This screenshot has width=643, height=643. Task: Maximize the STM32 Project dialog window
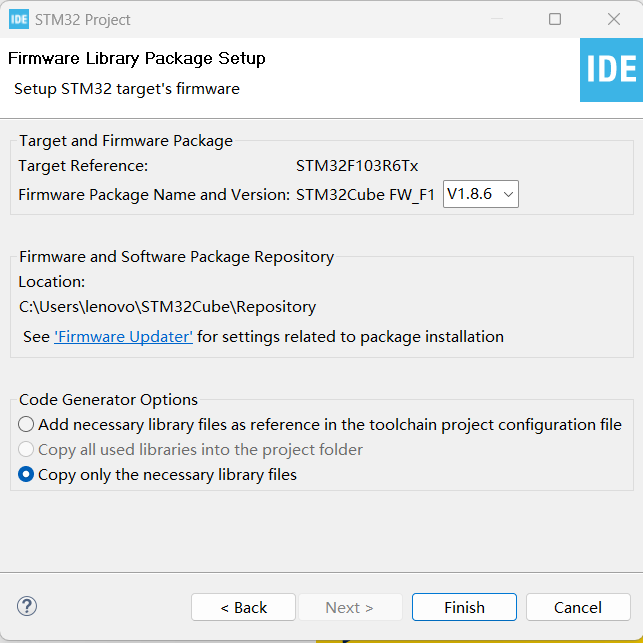(555, 19)
